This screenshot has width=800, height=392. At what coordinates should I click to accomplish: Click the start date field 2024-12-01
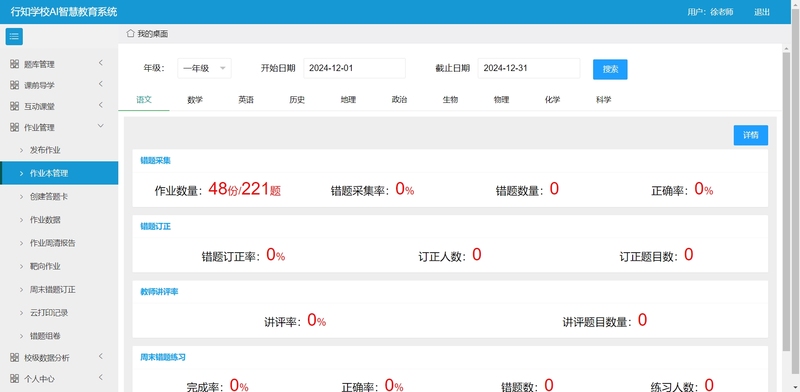click(x=355, y=68)
